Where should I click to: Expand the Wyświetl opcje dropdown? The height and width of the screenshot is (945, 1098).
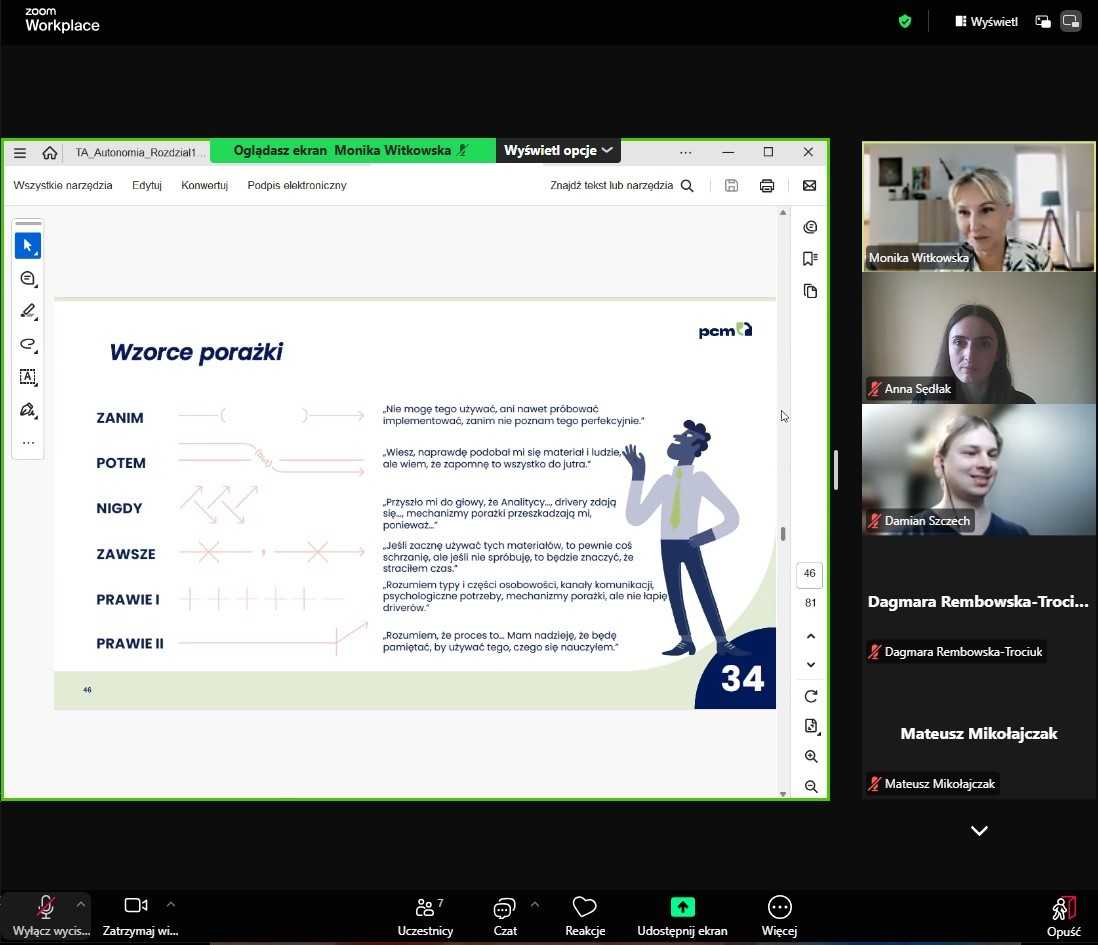click(x=558, y=150)
